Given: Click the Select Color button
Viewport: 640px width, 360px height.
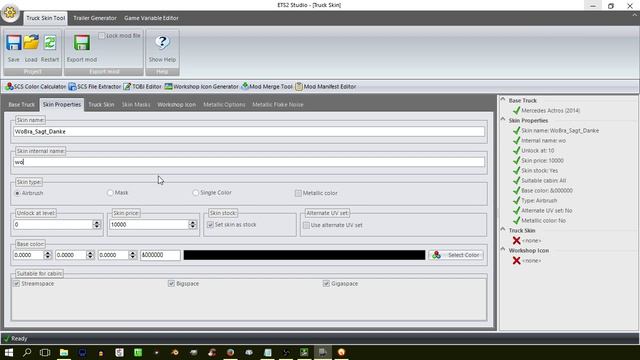Looking at the screenshot, I should (456, 255).
